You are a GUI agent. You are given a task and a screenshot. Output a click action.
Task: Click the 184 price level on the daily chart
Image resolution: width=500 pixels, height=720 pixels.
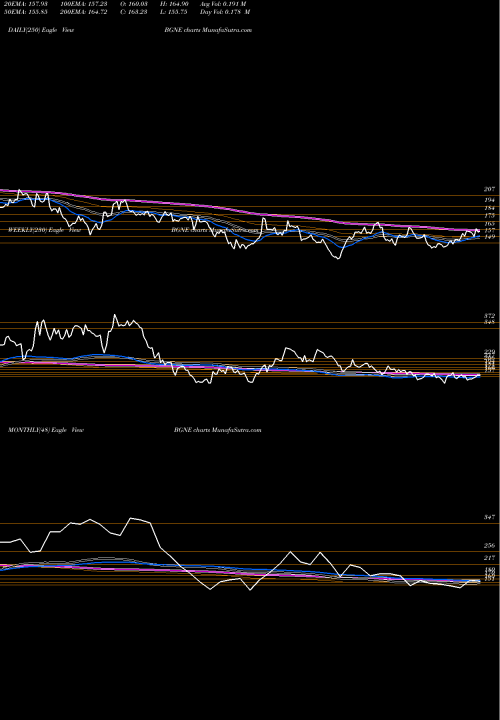click(489, 208)
